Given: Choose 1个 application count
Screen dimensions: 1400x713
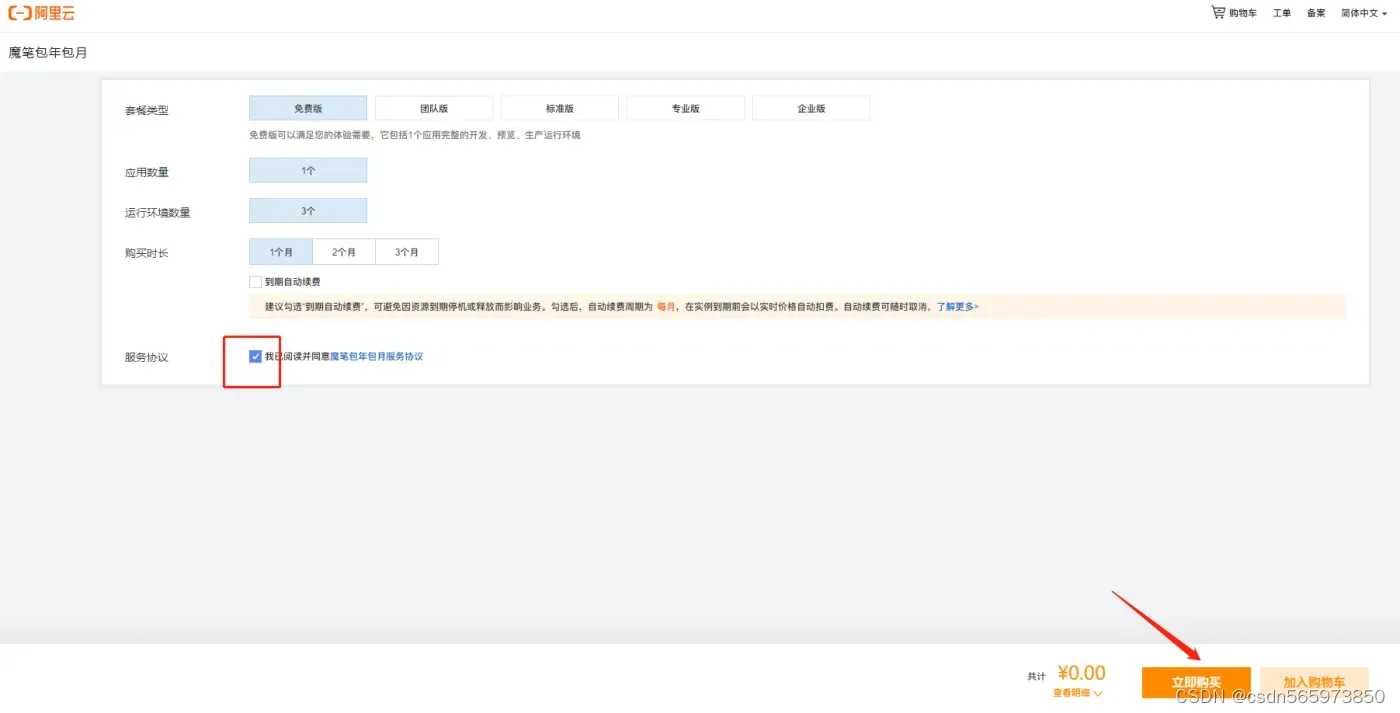Looking at the screenshot, I should [x=308, y=170].
